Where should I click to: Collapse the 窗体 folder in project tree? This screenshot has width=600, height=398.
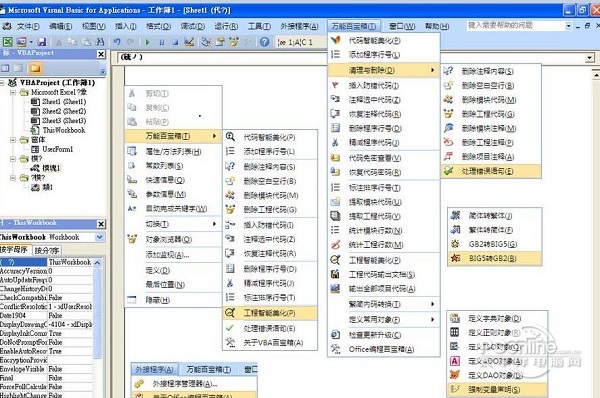pyautogui.click(x=13, y=140)
